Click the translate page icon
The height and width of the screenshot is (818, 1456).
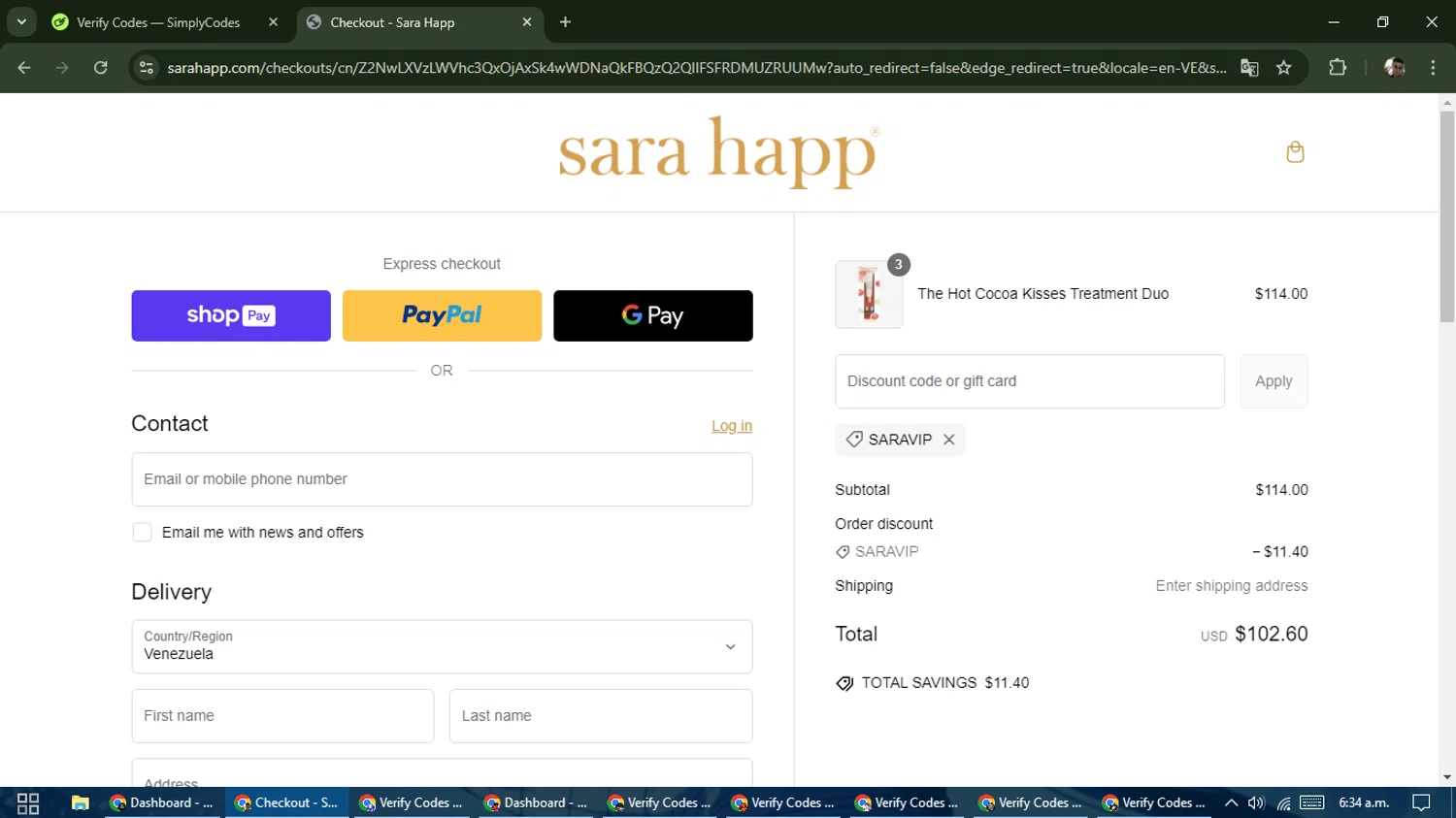(x=1249, y=68)
